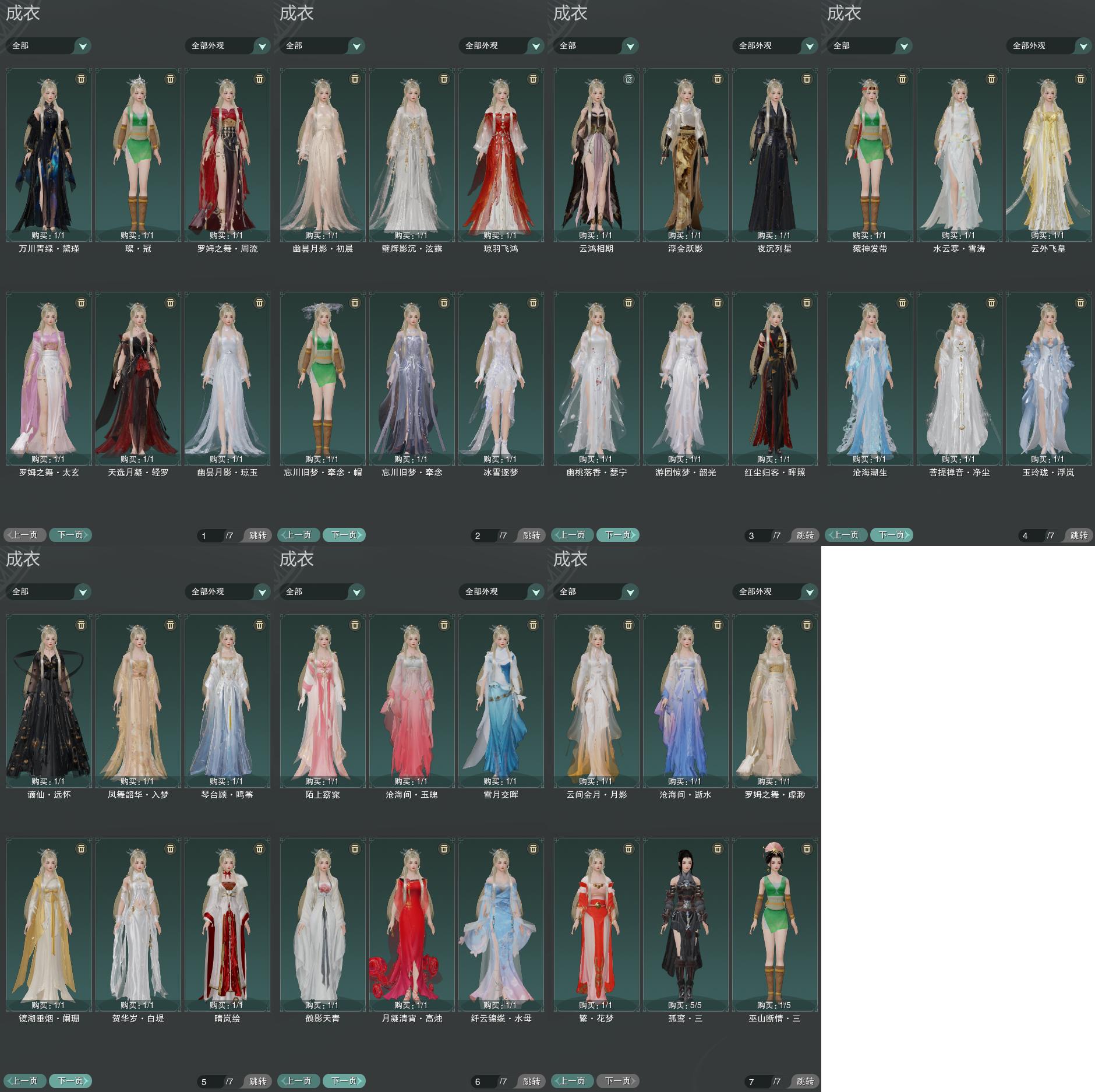This screenshot has height=1092, width=1095.
Task: Click 下一页 in the page 1 panel
Action: [x=70, y=535]
